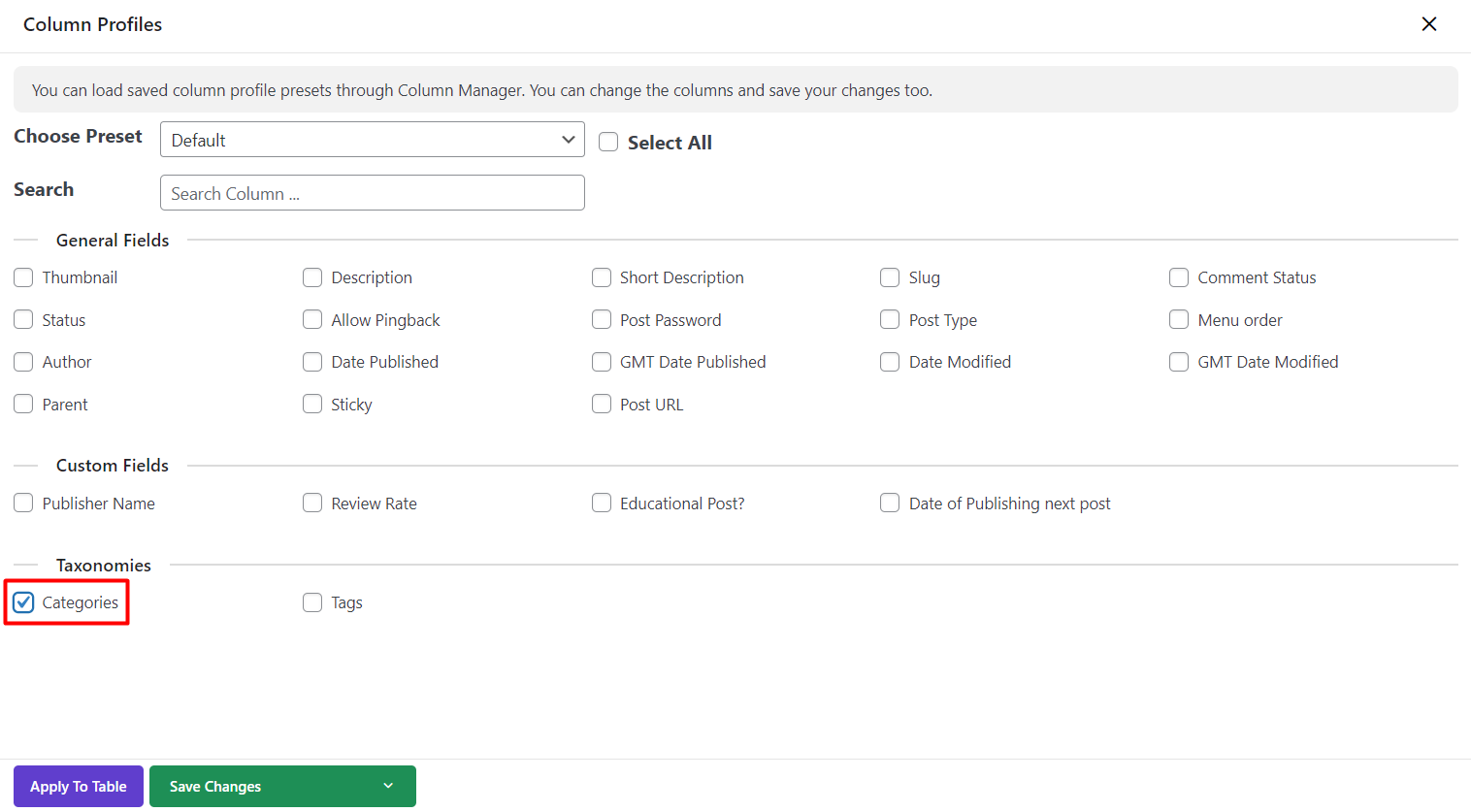Select the Publisher Name custom field
Image resolution: width=1471 pixels, height=812 pixels.
coord(24,503)
